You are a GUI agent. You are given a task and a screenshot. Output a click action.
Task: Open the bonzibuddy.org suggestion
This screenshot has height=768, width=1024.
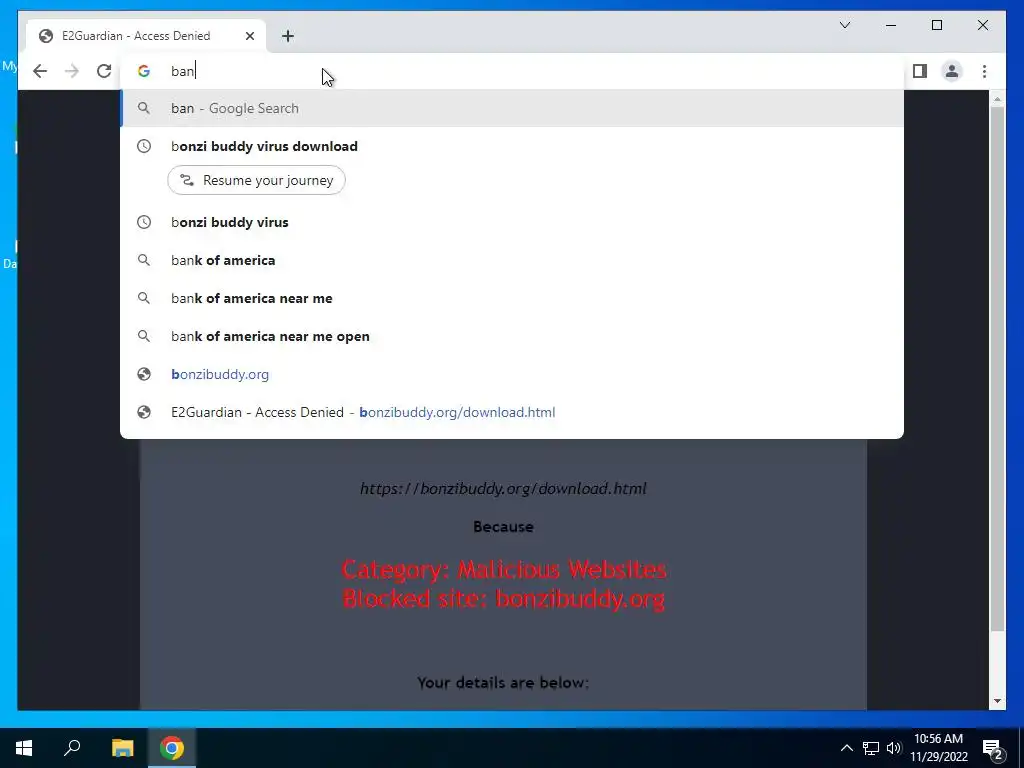(x=512, y=374)
